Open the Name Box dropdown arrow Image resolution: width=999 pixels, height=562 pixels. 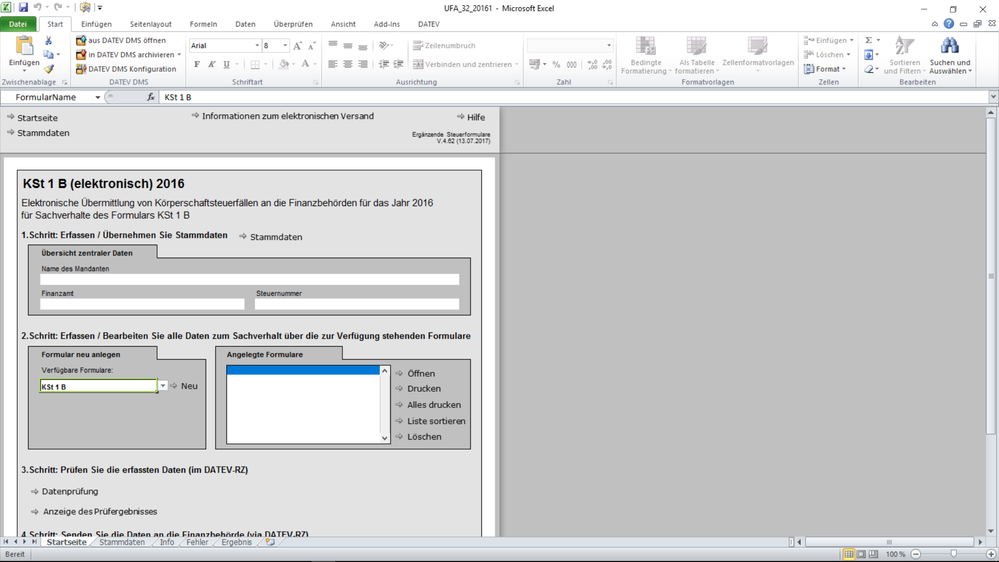[x=97, y=97]
